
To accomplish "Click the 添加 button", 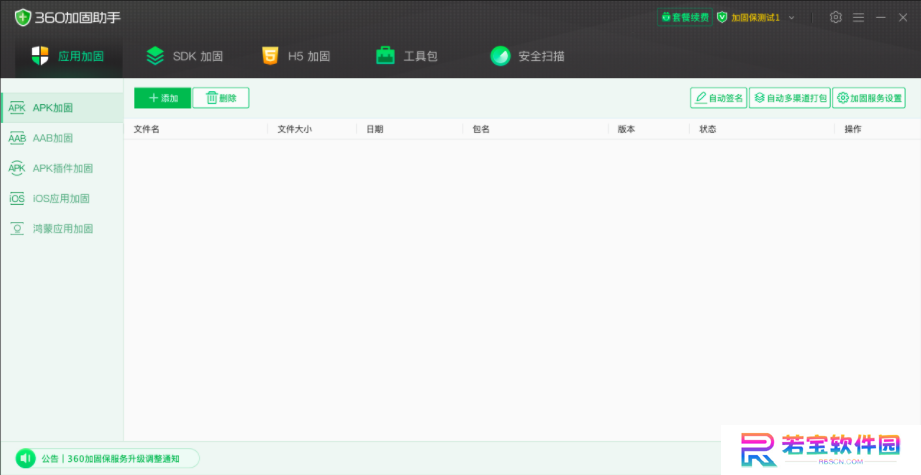I will tap(163, 98).
